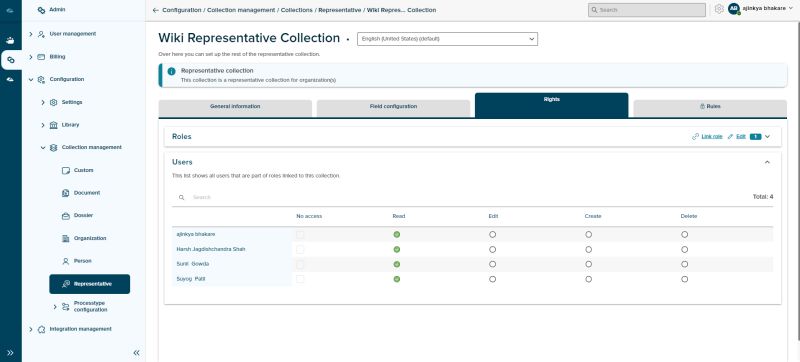
Task: Select Edit for ajinkya bhakare
Action: 492,235
